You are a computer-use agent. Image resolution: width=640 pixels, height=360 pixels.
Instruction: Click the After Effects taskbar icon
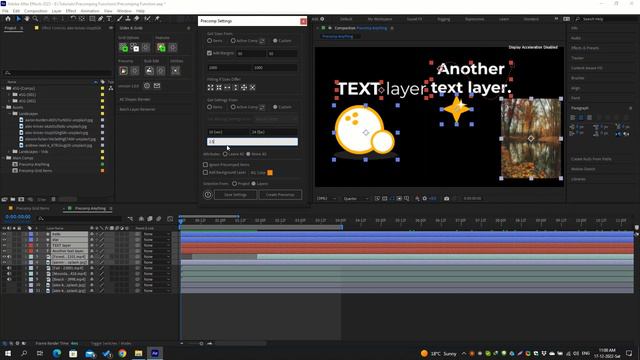pyautogui.click(x=155, y=353)
